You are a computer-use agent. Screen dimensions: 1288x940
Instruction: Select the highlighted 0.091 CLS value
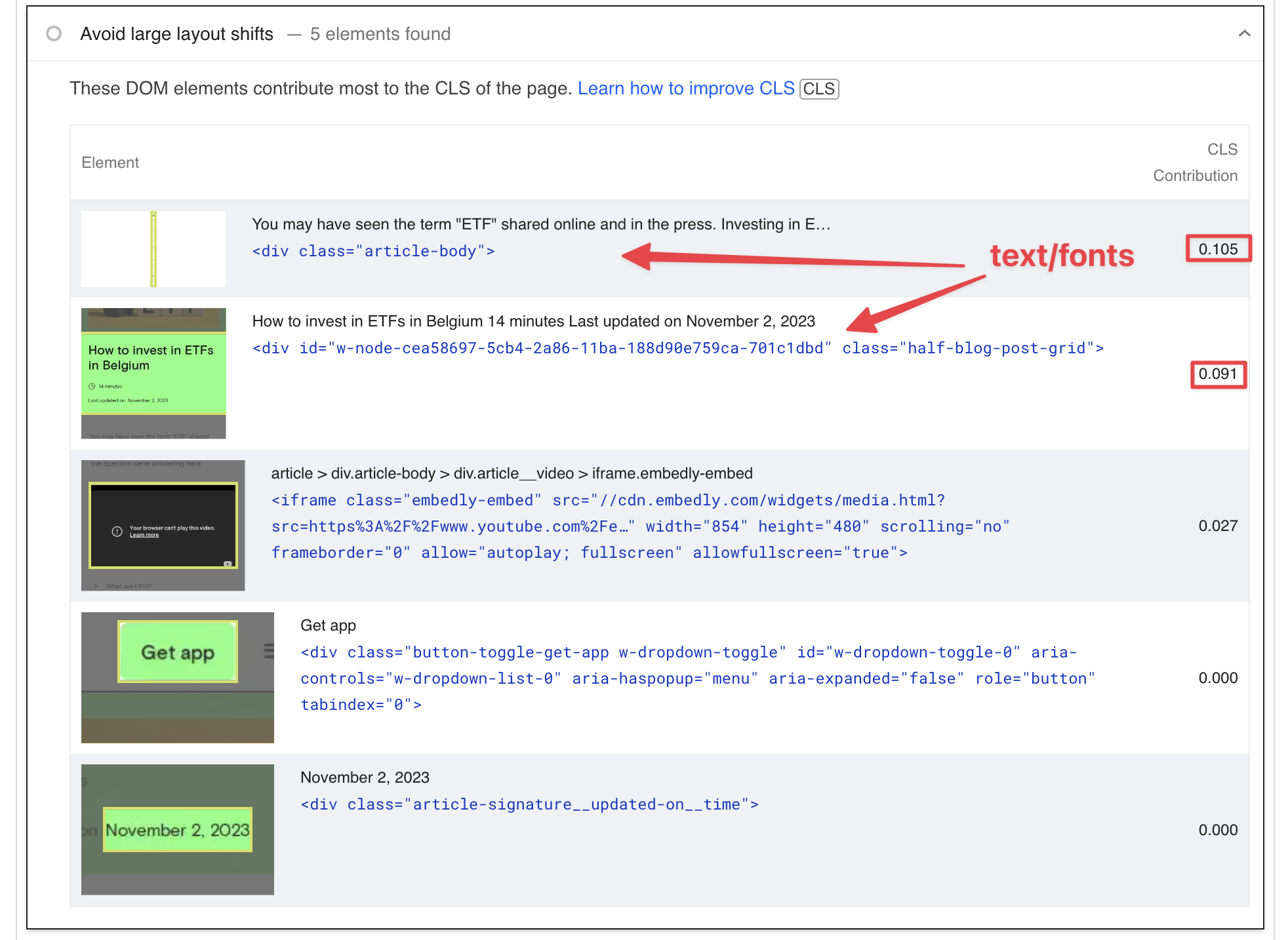tap(1218, 375)
